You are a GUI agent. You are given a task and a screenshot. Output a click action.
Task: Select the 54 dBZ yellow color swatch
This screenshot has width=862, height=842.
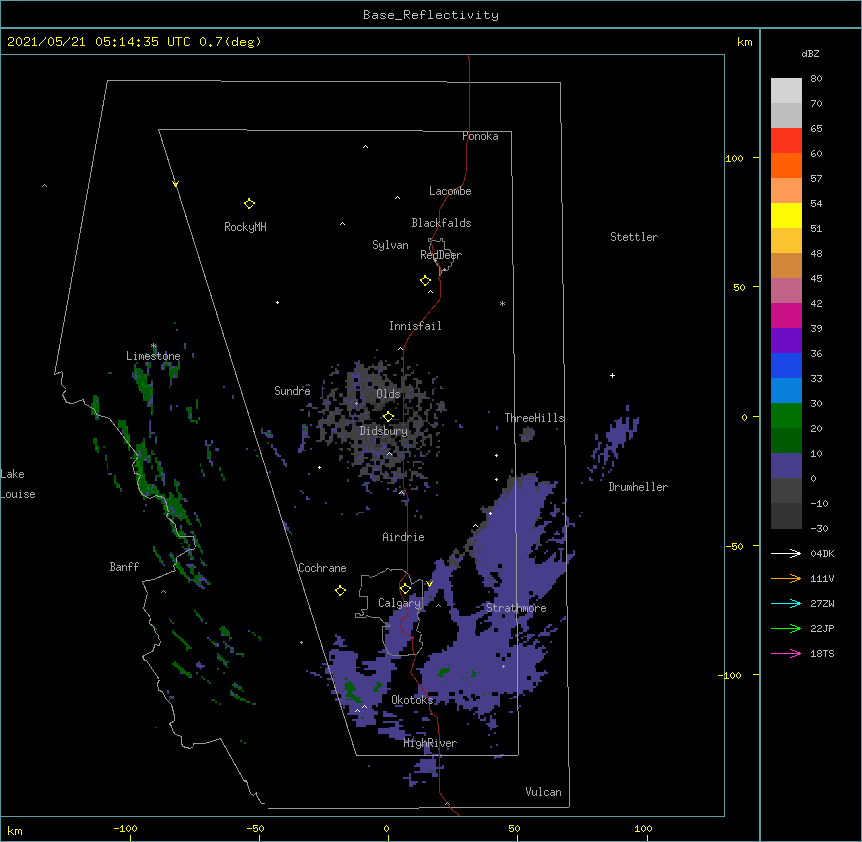786,215
